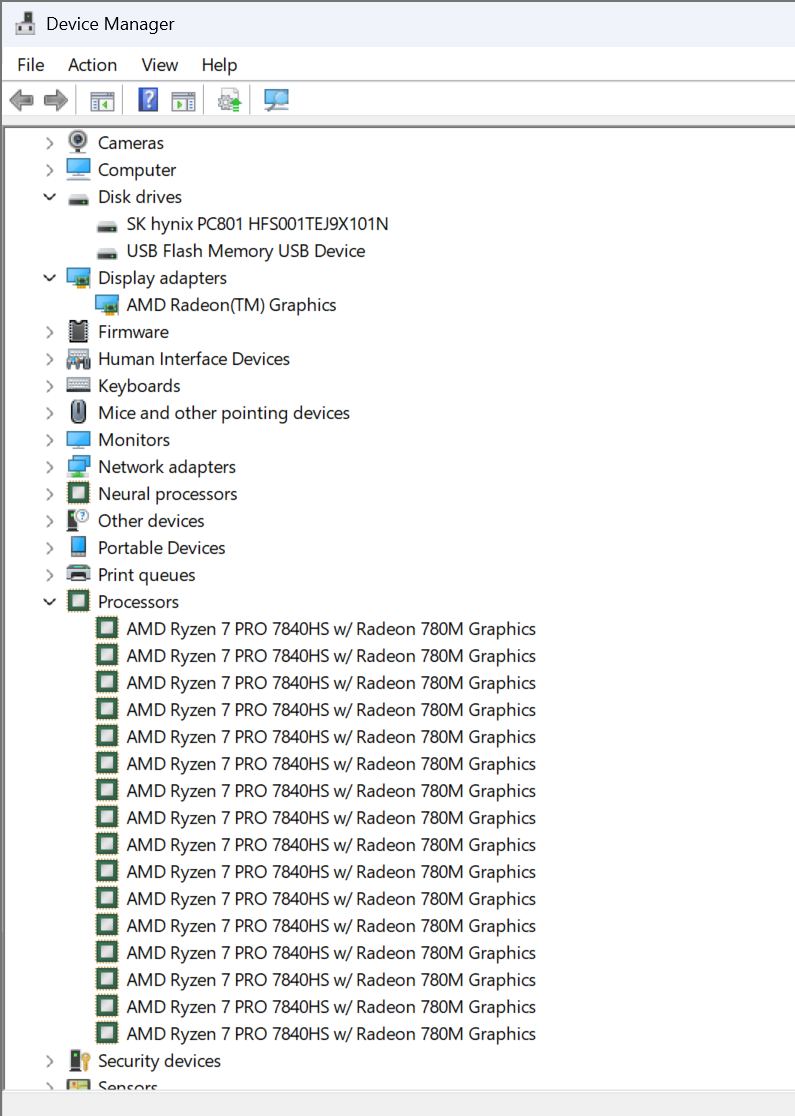Screen dimensions: 795x1116
Task: Click the USB Flash Memory drive icon
Action: (107, 254)
